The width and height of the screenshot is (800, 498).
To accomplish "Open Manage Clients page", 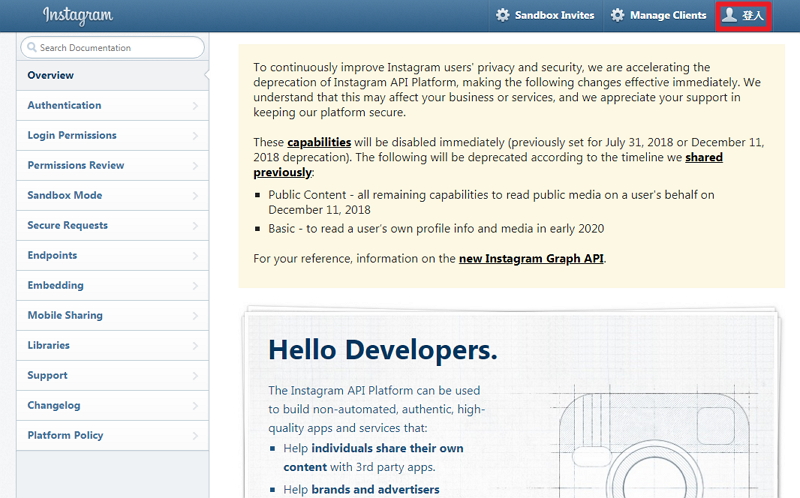I will tap(659, 15).
